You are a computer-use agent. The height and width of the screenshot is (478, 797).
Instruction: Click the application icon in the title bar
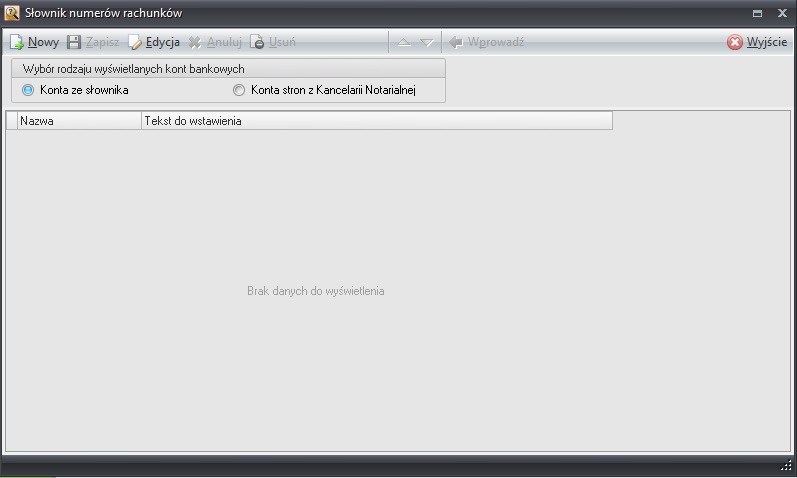click(12, 13)
